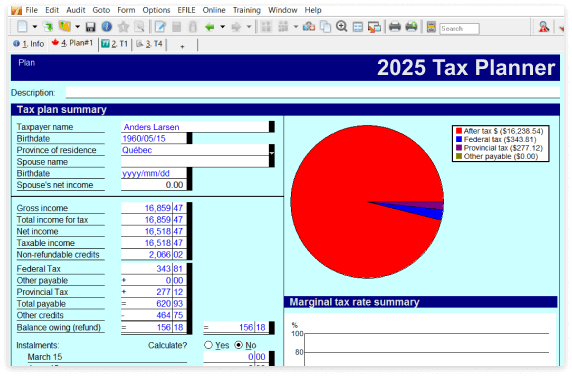Select Yes for calculate instalments
This screenshot has width=572, height=376.
coord(208,345)
